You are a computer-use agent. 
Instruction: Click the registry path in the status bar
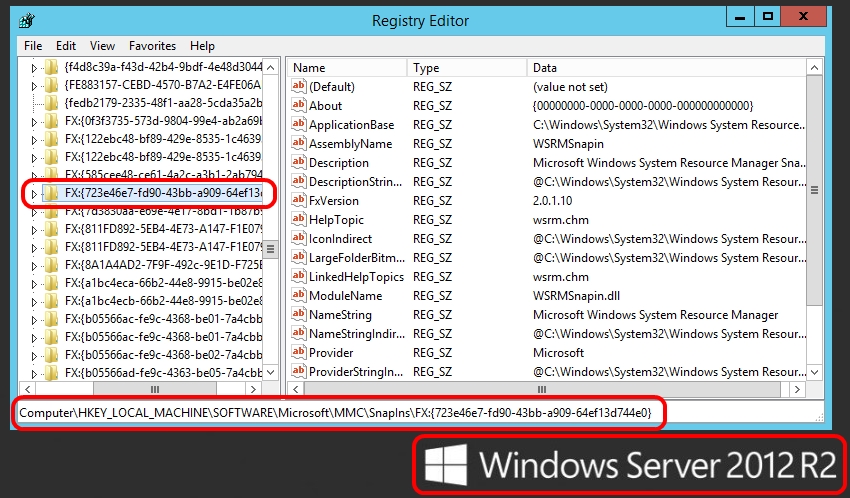tap(335, 413)
